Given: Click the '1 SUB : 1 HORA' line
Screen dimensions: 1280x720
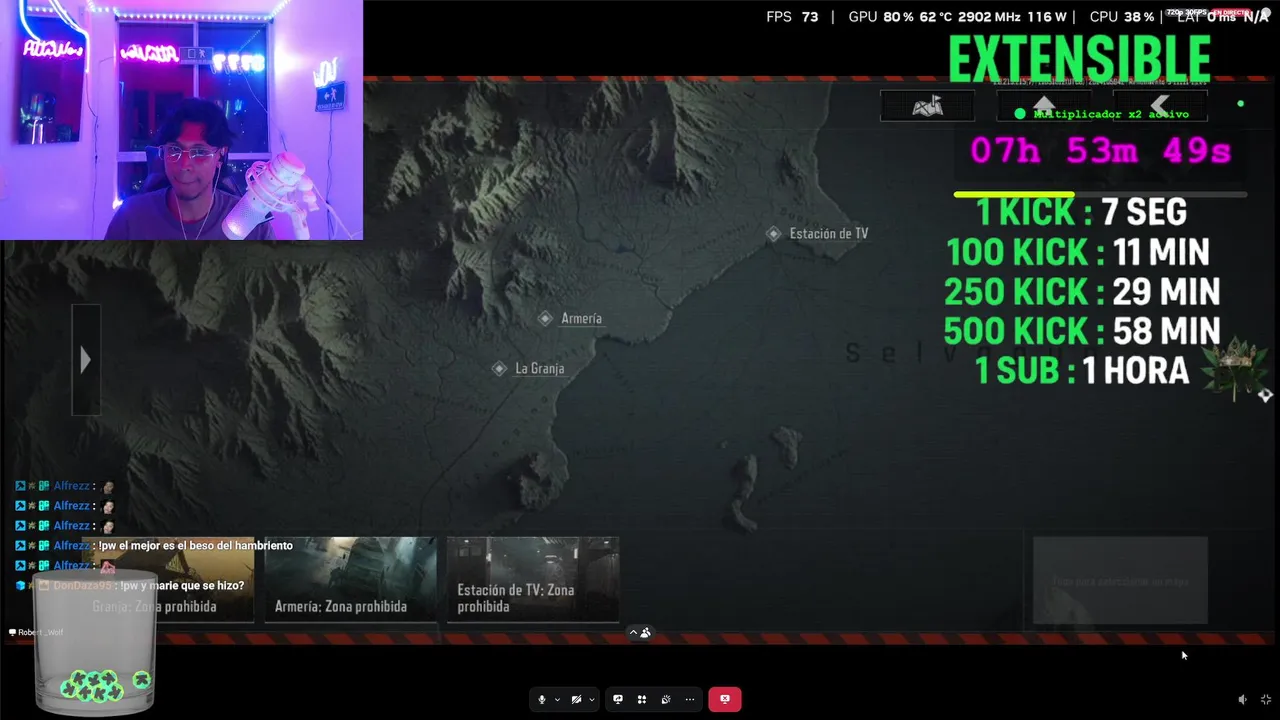Looking at the screenshot, I should pyautogui.click(x=1081, y=371).
